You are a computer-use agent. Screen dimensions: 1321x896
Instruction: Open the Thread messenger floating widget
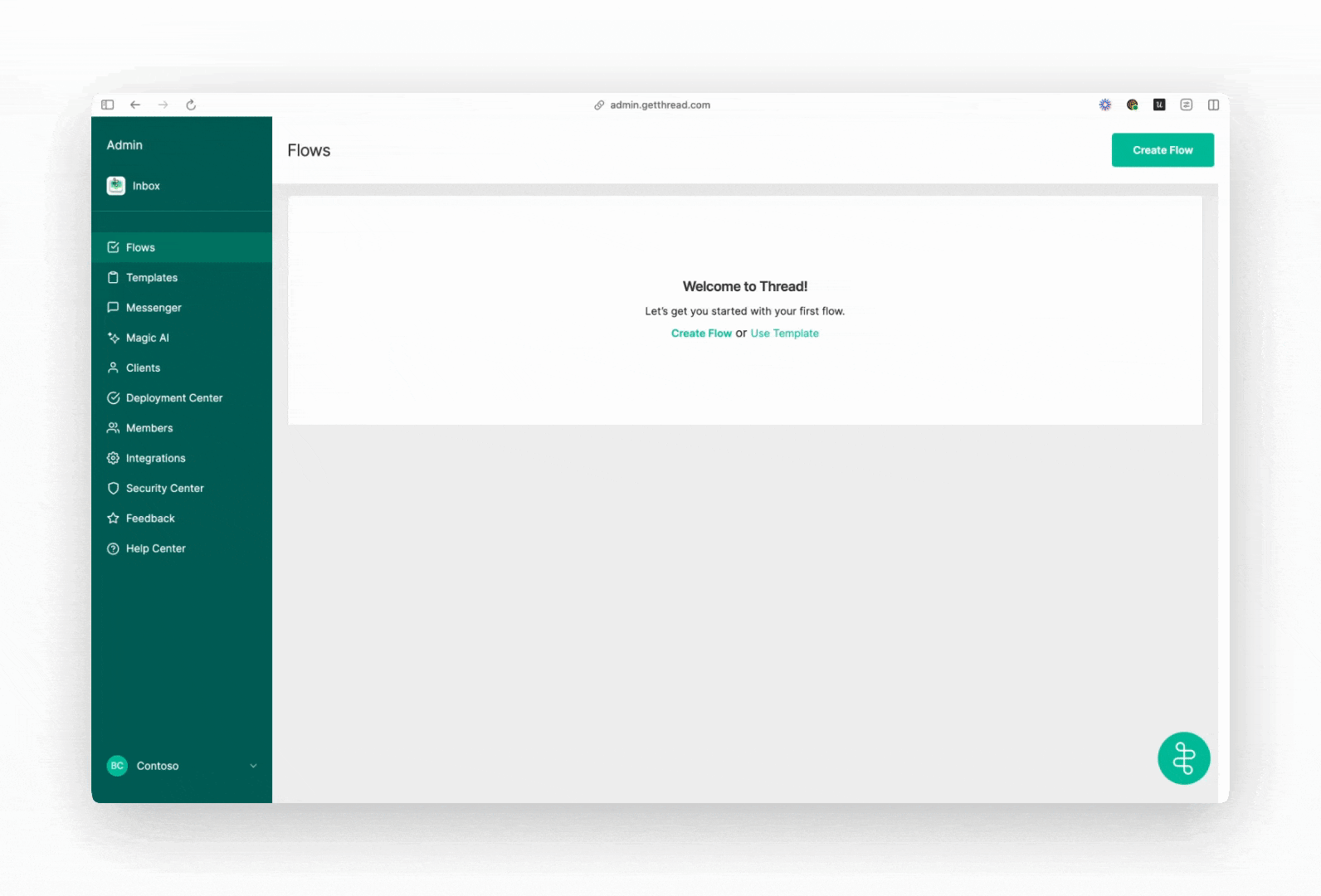(x=1184, y=758)
